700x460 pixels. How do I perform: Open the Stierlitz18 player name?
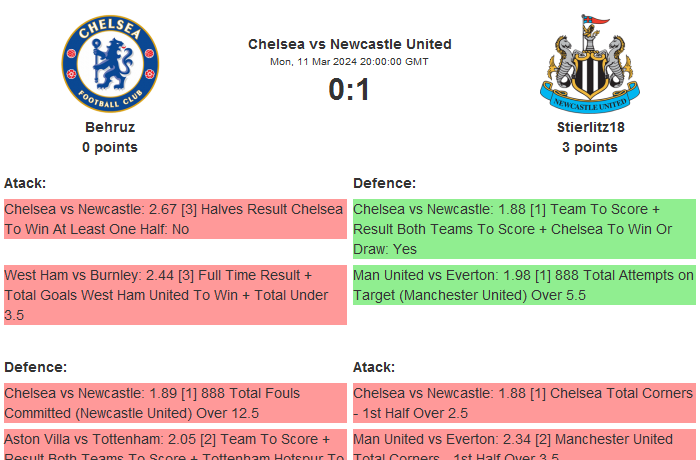click(589, 127)
